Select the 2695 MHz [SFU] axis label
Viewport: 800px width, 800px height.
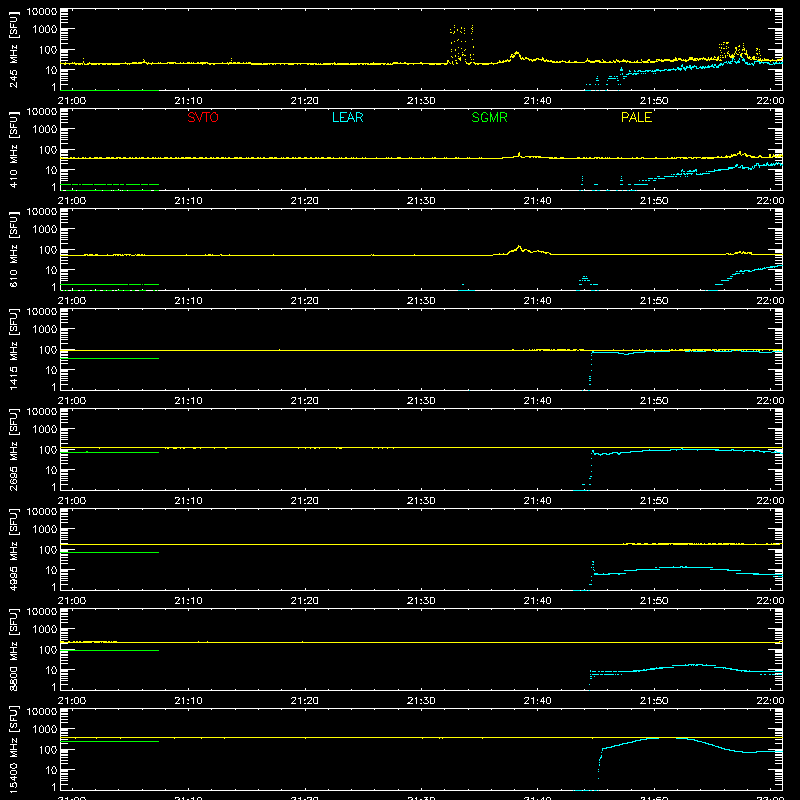tap(13, 450)
